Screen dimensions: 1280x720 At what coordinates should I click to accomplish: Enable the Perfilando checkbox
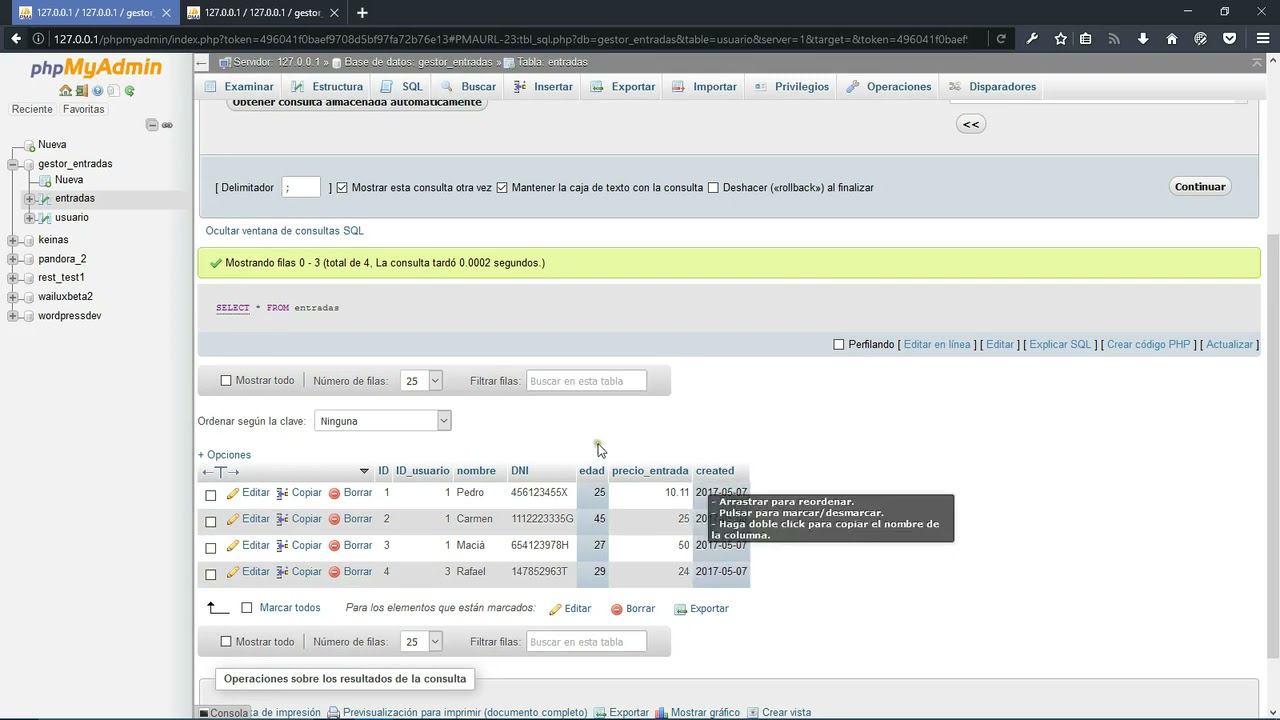coord(839,345)
